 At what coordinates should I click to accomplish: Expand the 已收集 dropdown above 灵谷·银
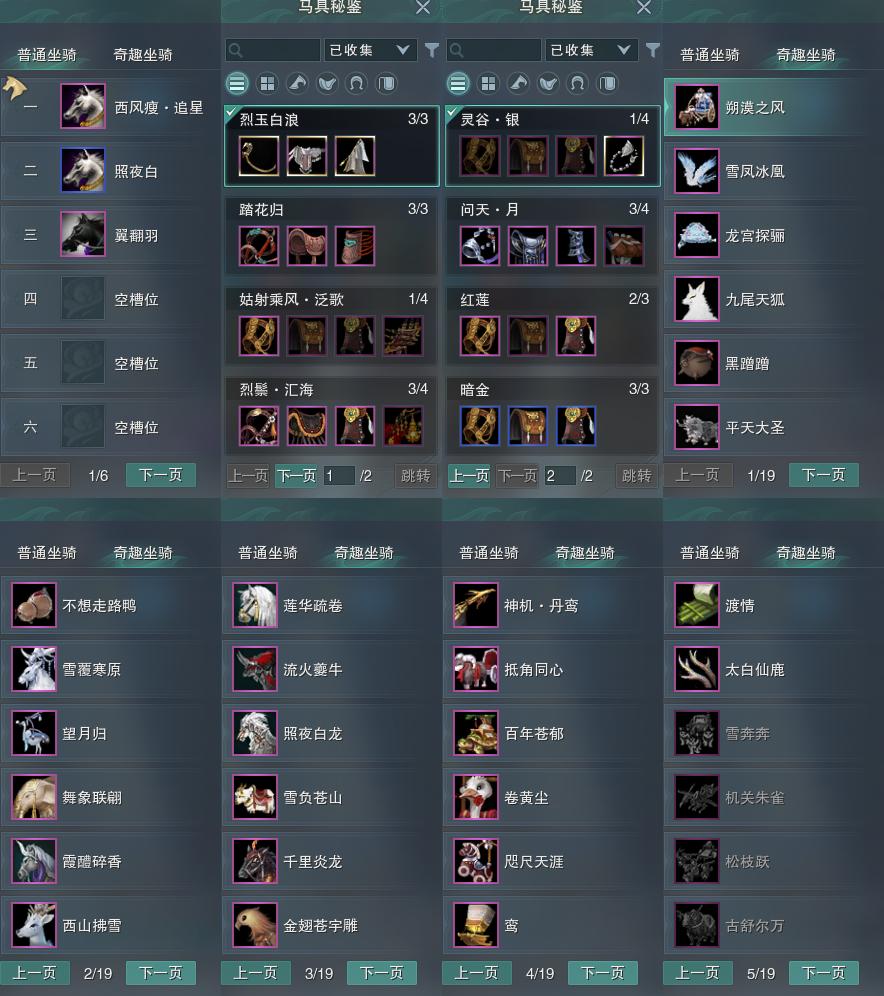591,50
